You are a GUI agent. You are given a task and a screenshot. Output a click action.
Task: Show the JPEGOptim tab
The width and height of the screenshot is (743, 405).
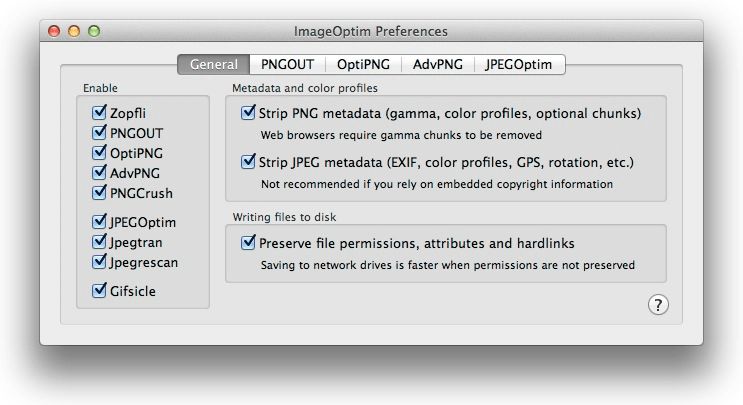pos(519,65)
